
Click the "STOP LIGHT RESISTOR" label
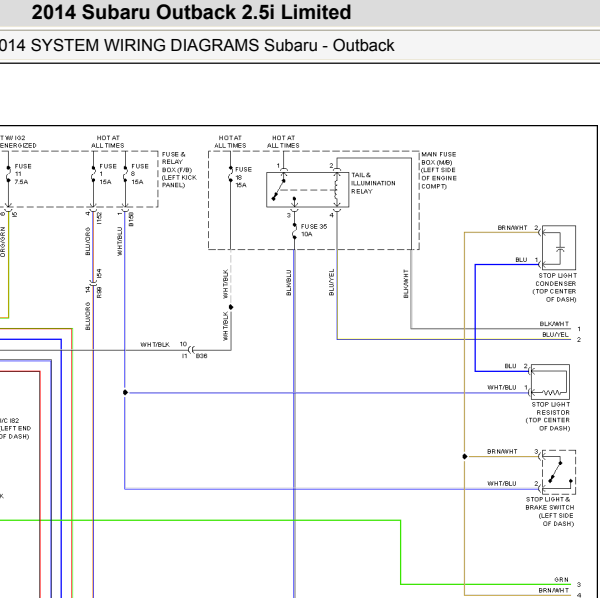pyautogui.click(x=551, y=408)
